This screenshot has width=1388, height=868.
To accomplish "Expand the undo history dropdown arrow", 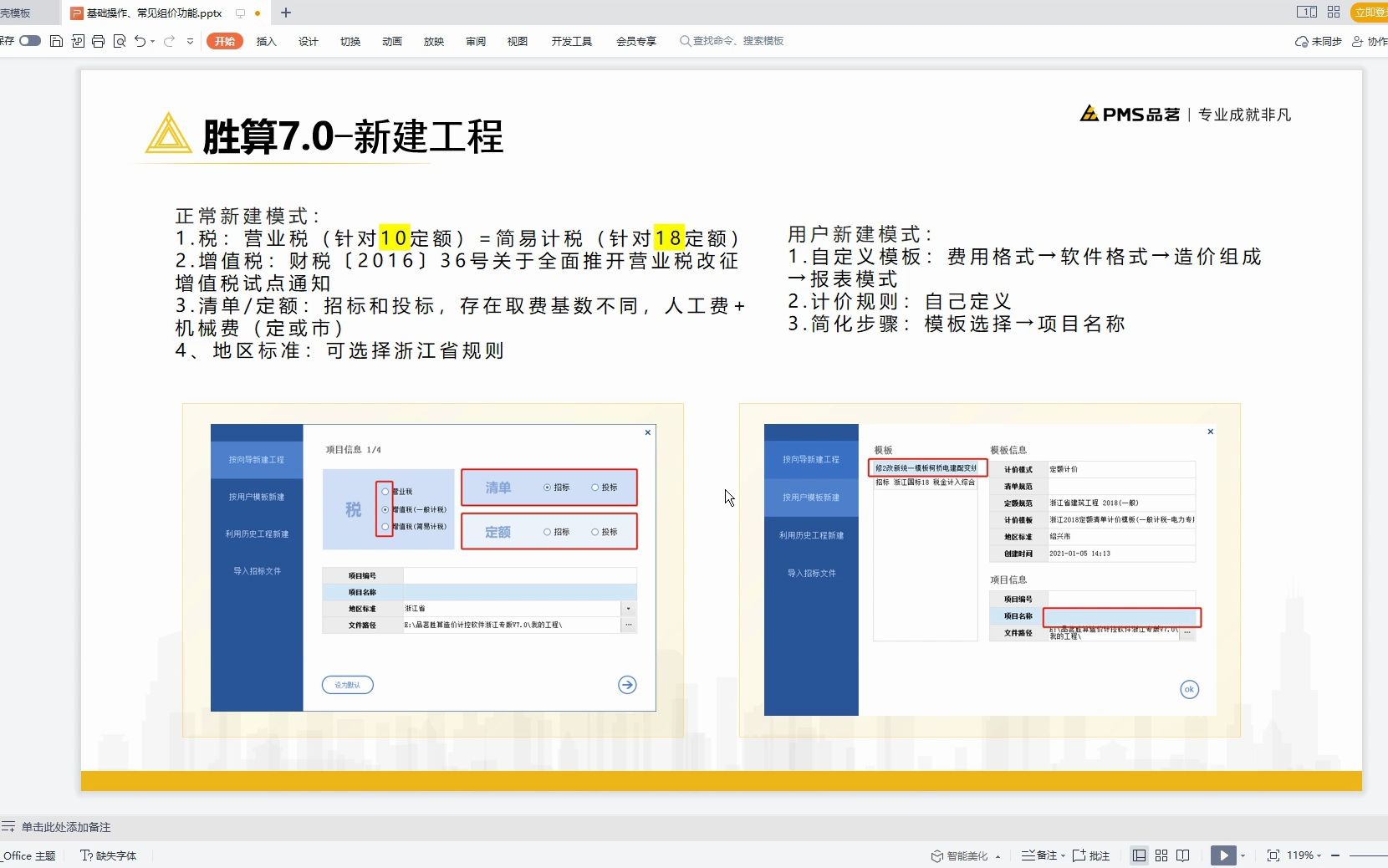I will pos(152,41).
